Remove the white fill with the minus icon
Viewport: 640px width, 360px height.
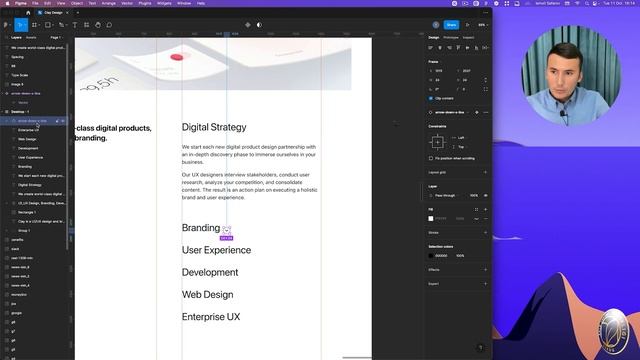[x=486, y=219]
